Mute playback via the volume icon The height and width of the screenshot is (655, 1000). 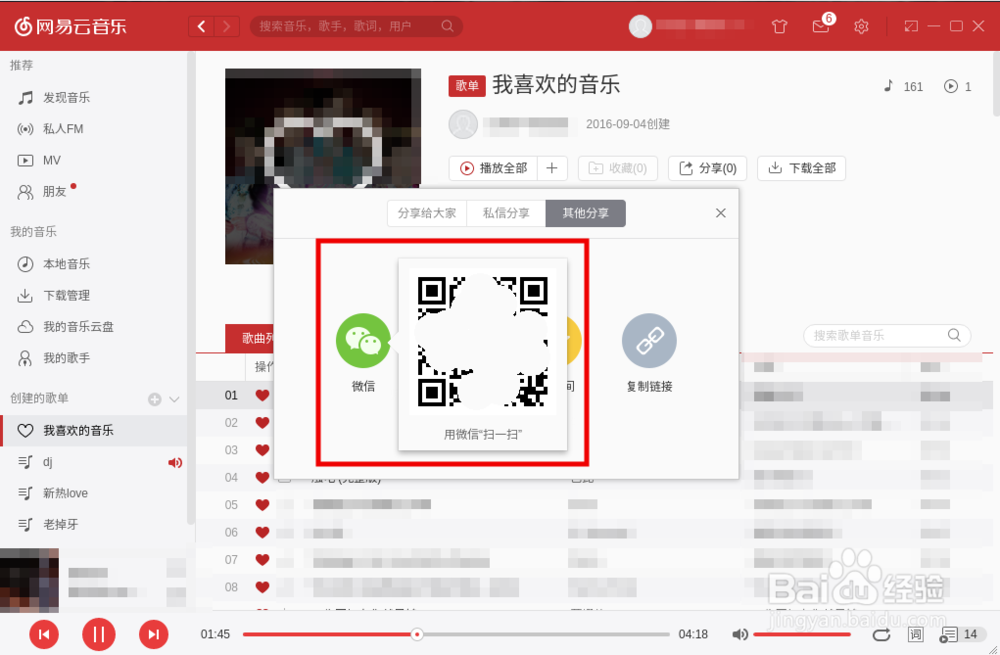coord(740,633)
